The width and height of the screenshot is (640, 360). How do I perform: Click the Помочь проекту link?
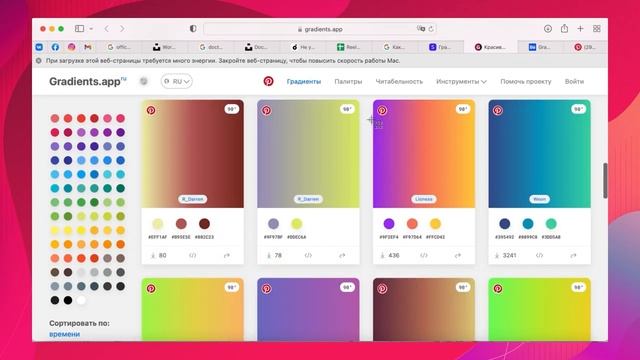(x=526, y=82)
